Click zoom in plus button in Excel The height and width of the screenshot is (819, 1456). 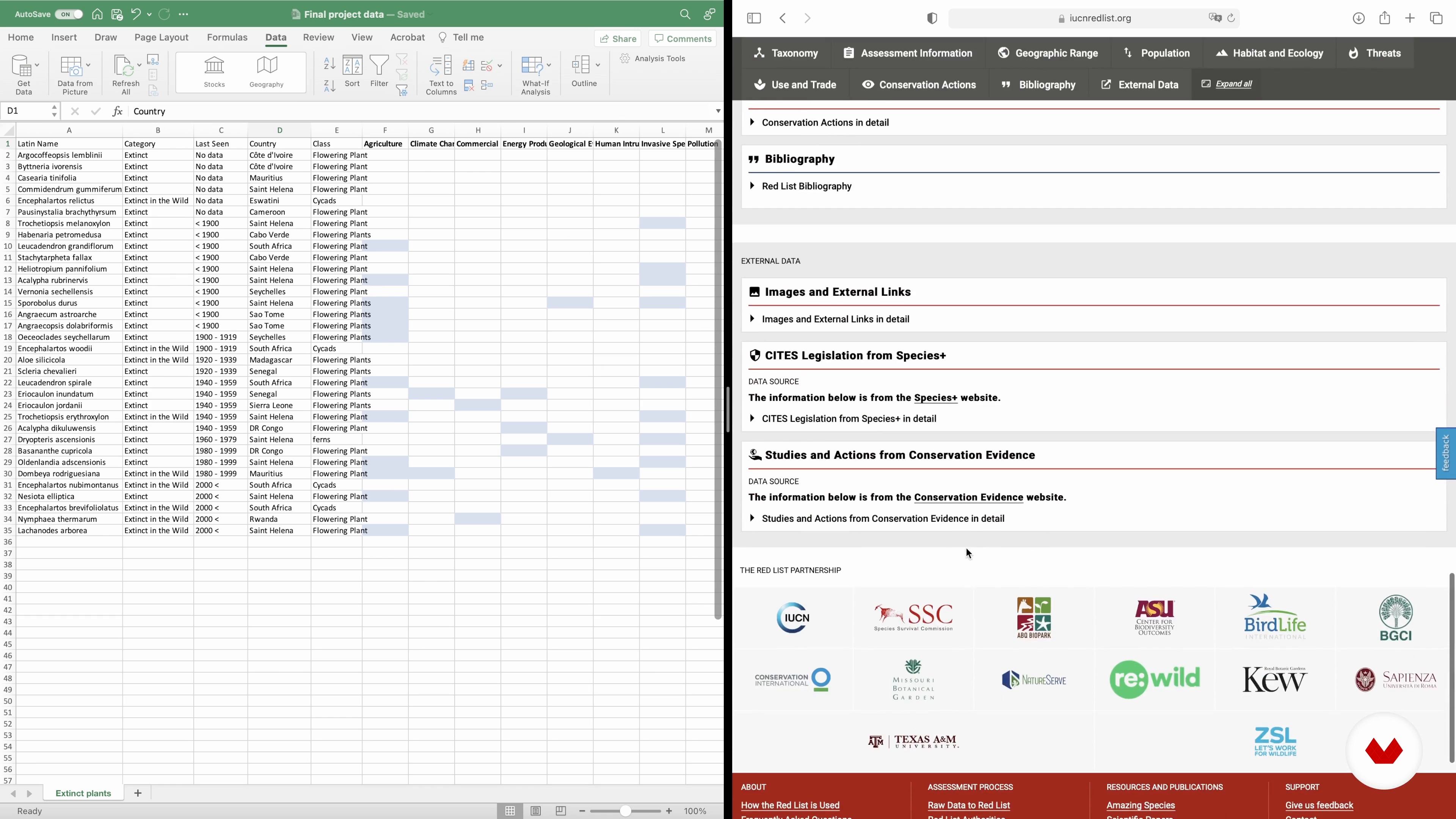[x=669, y=811]
